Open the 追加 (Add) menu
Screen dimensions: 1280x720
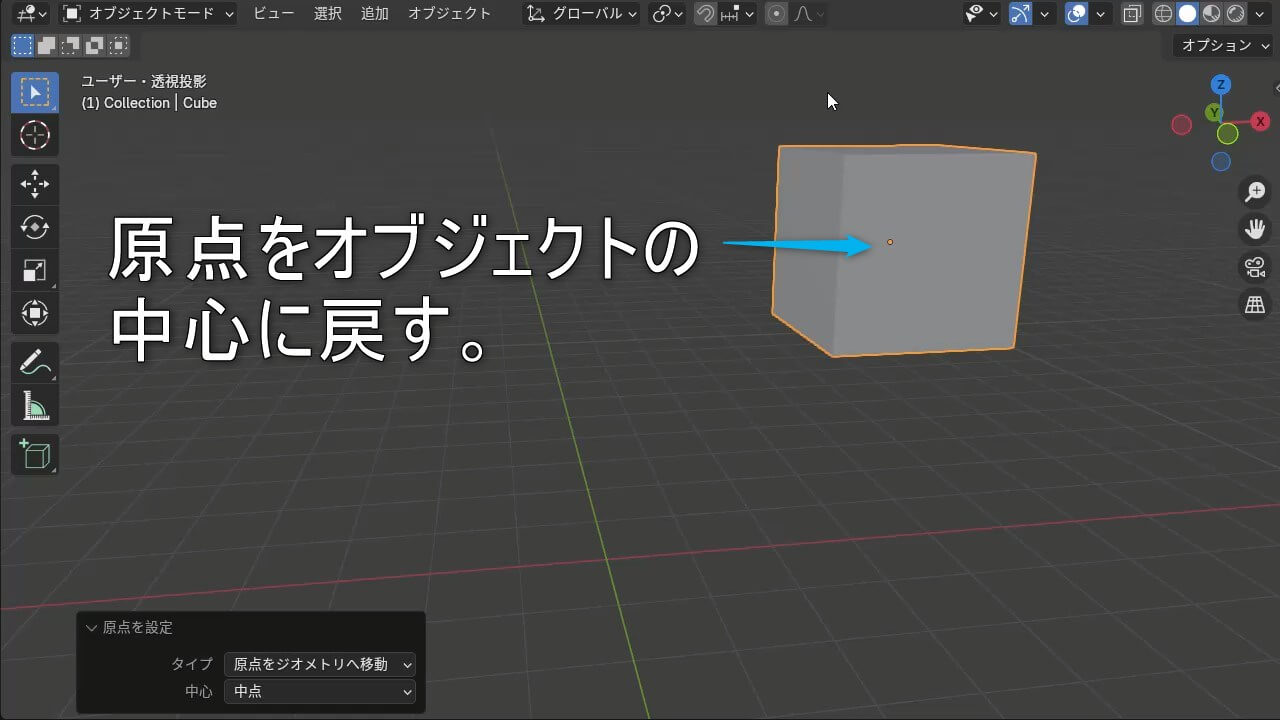pos(375,14)
